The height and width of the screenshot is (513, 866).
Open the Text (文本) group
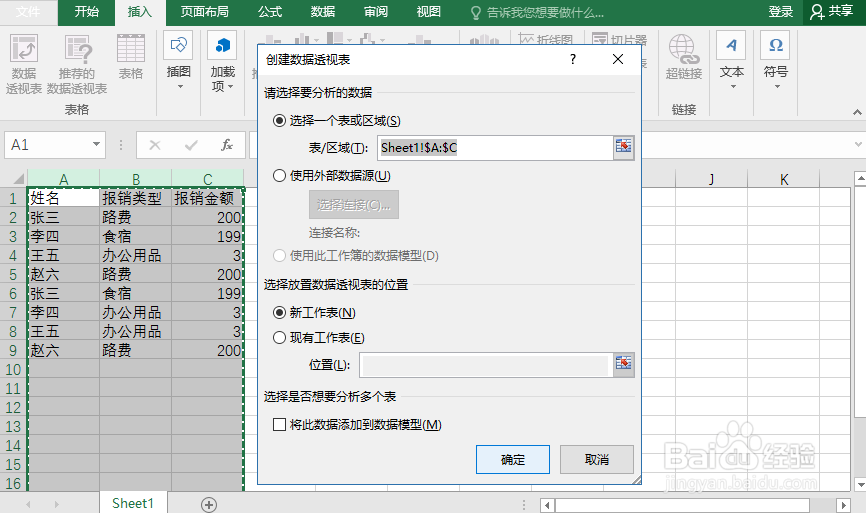[732, 61]
